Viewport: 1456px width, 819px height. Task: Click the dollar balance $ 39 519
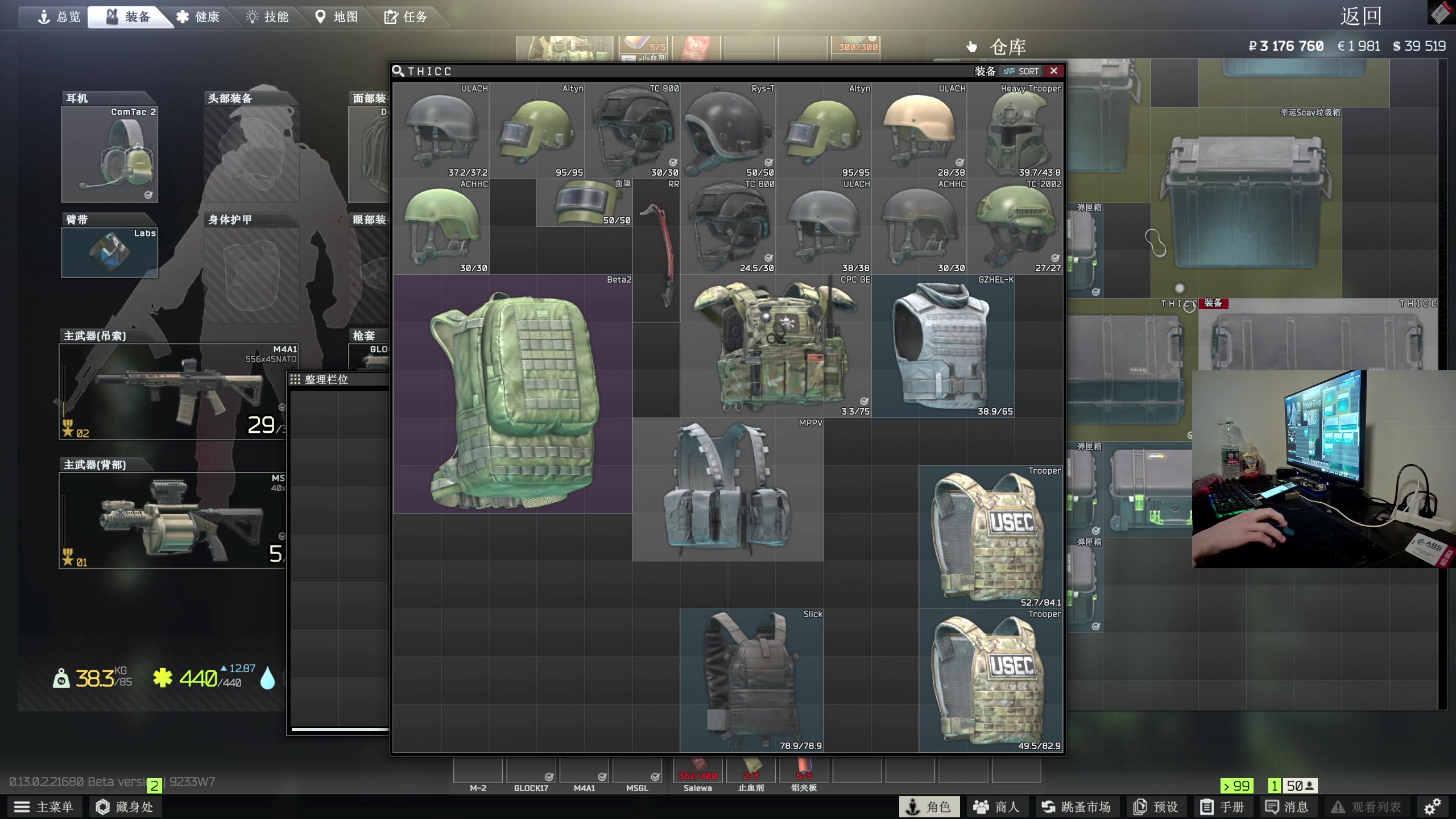click(1419, 46)
